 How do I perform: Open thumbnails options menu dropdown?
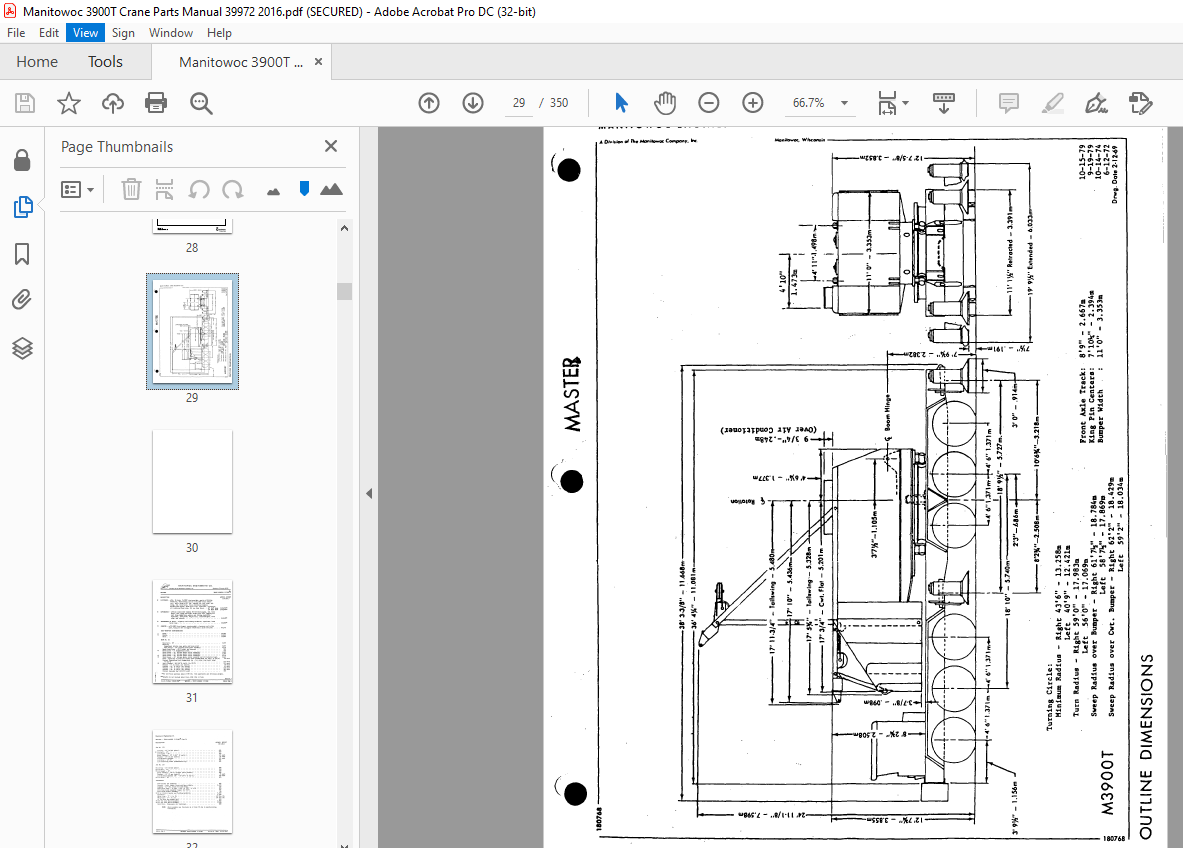78,189
